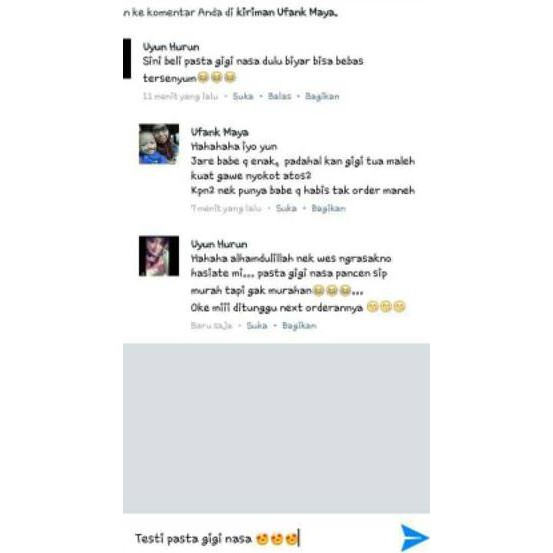Open Uyun Hurun name on the top comment
The height and width of the screenshot is (553, 553).
pyautogui.click(x=171, y=47)
